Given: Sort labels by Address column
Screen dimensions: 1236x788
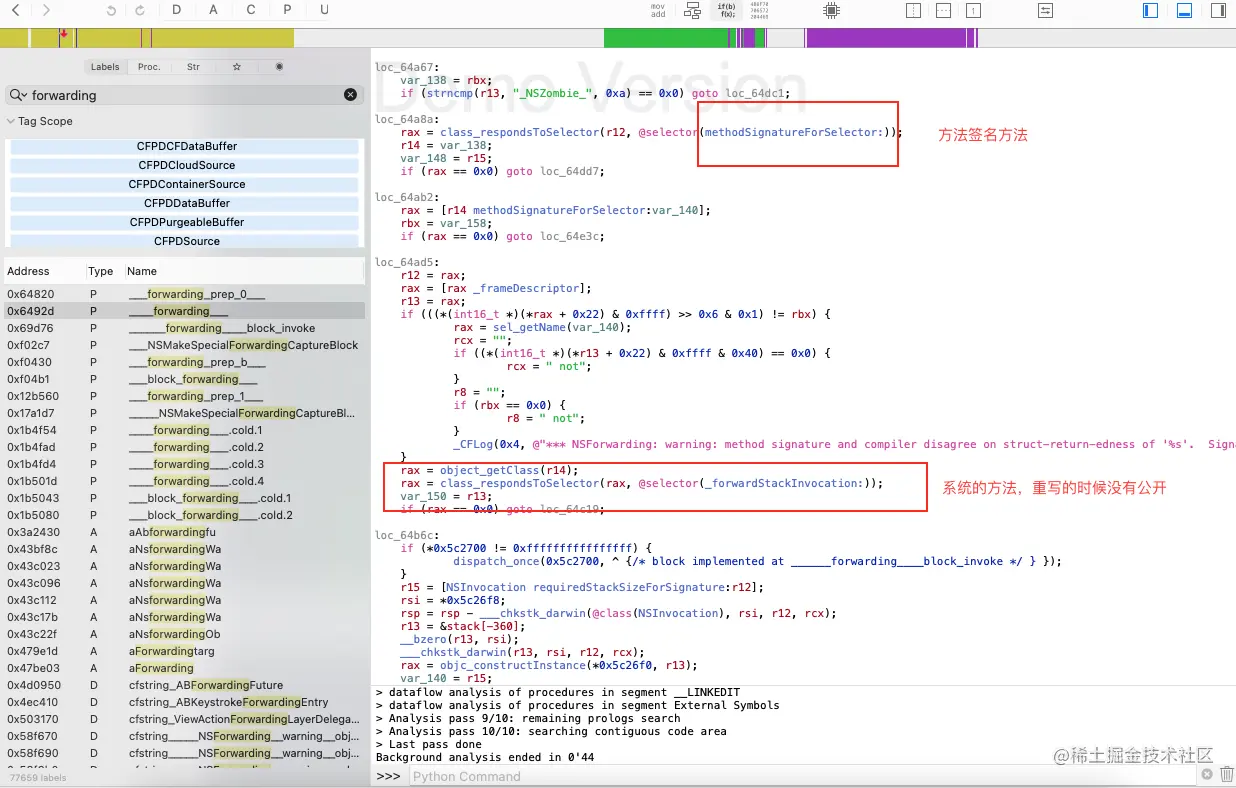Looking at the screenshot, I should point(44,271).
